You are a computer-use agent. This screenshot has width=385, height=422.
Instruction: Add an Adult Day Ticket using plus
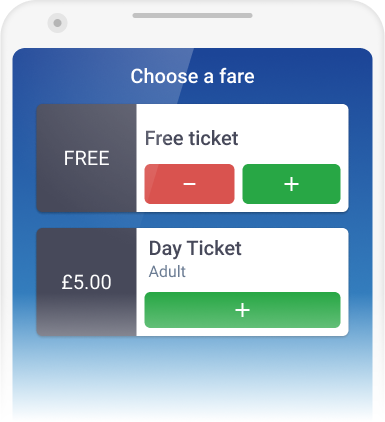(x=242, y=310)
